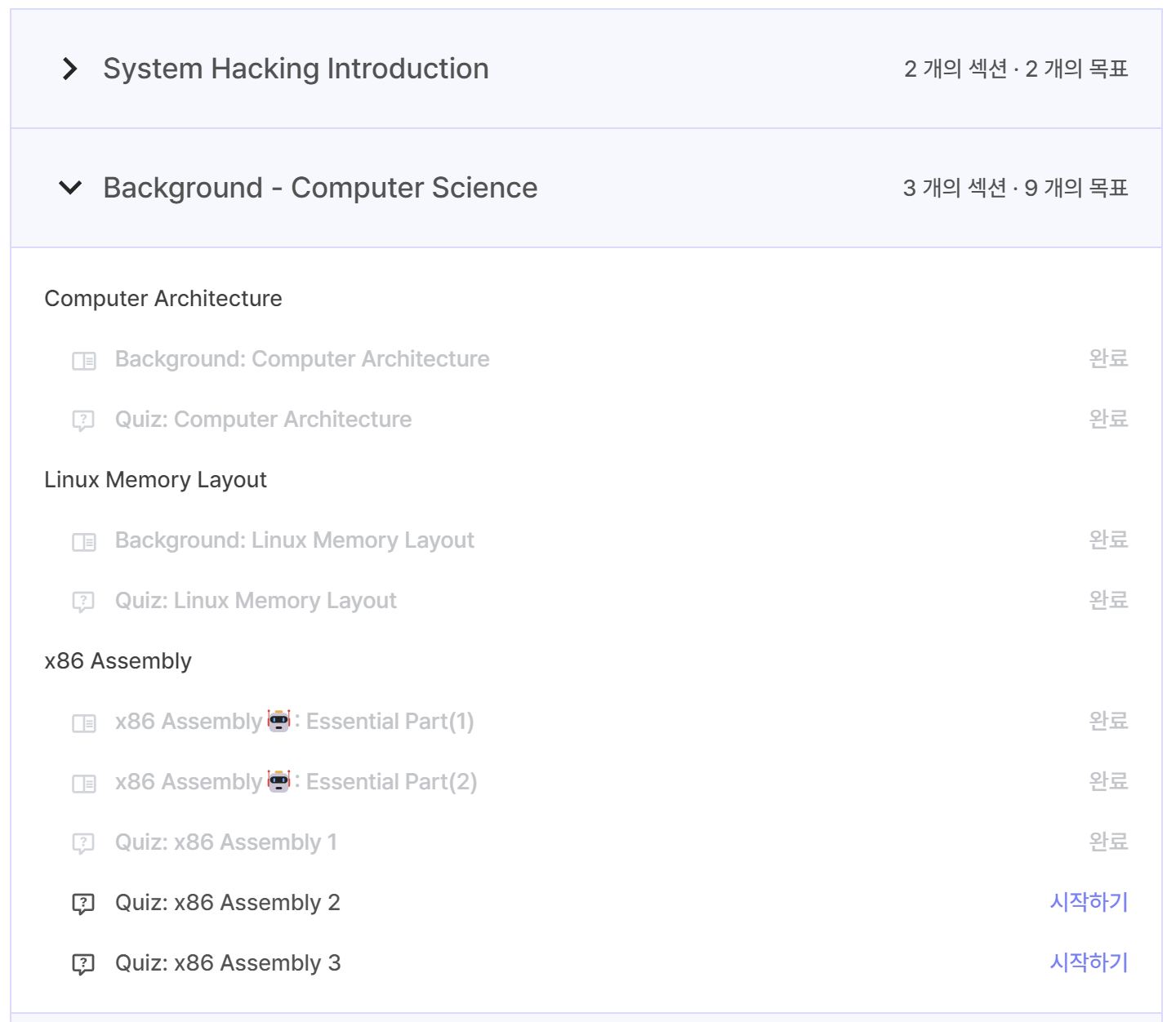Viewport: 1176px width, 1022px height.
Task: Click the quiz icon for Quiz: Linux Memory Layout
Action: click(x=83, y=602)
